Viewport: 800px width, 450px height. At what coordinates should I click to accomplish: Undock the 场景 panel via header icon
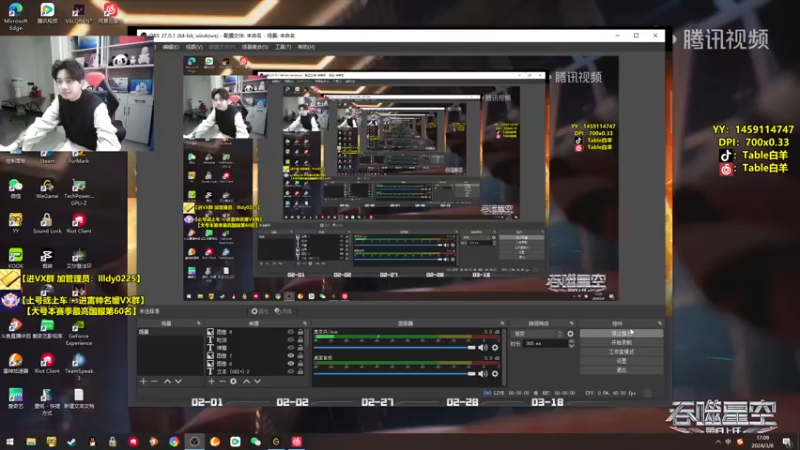(198, 323)
